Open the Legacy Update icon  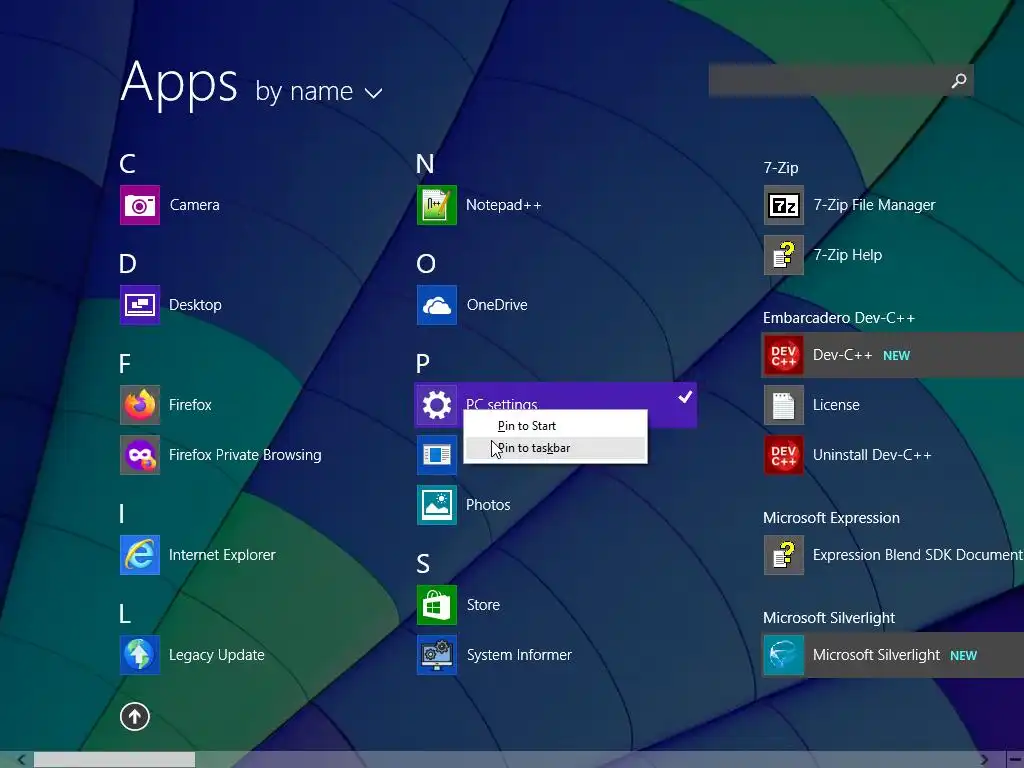click(140, 655)
